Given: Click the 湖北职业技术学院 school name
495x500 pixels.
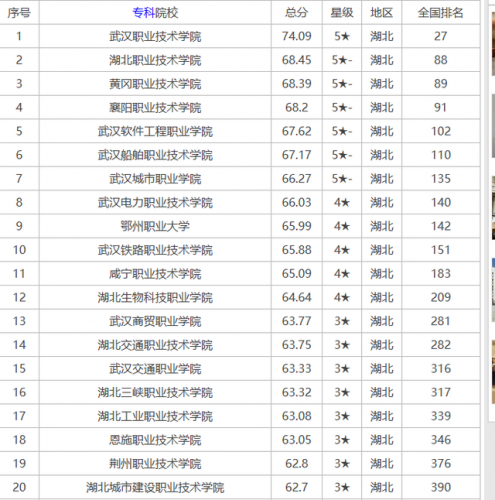Looking at the screenshot, I should point(155,60).
